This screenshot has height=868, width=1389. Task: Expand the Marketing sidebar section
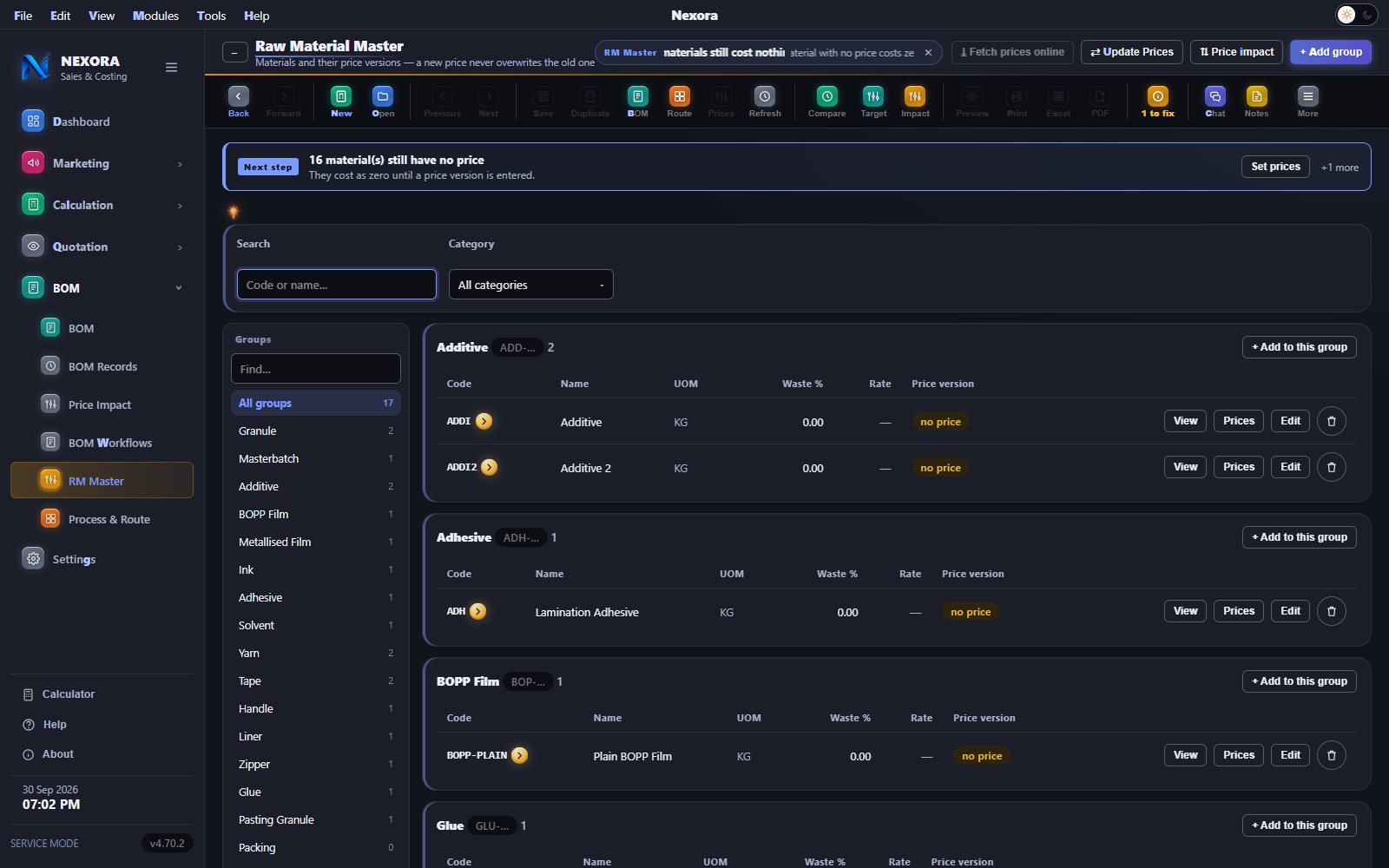(180, 164)
